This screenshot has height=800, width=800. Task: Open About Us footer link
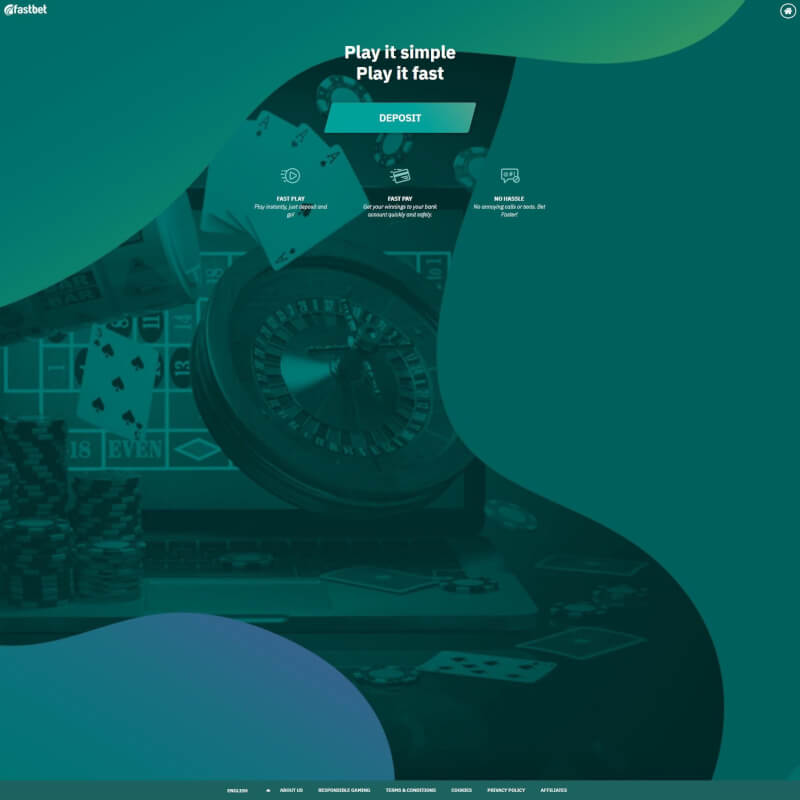291,790
